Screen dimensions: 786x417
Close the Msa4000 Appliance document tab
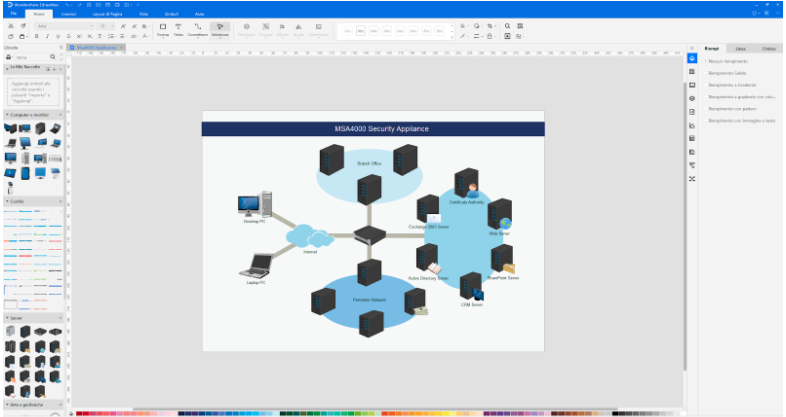click(121, 48)
